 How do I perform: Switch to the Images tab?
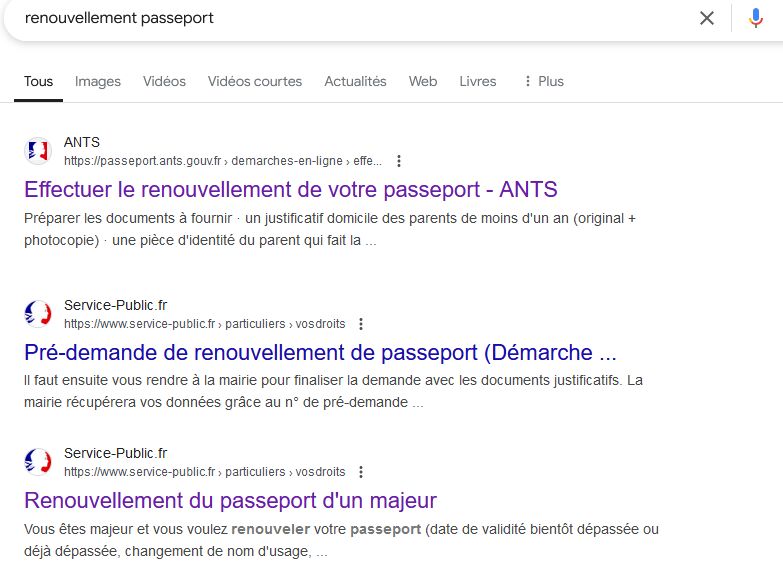pyautogui.click(x=98, y=81)
